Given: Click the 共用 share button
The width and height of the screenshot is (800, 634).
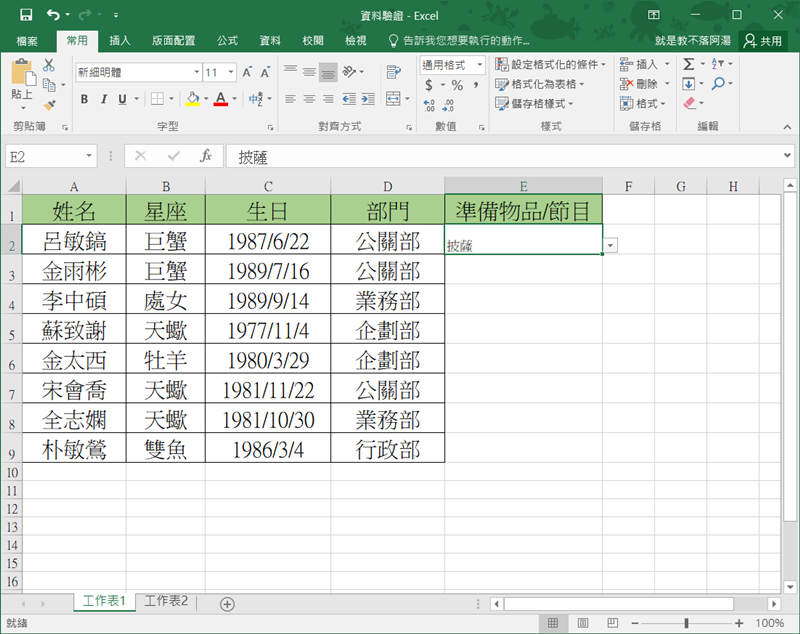Looking at the screenshot, I should coord(764,41).
